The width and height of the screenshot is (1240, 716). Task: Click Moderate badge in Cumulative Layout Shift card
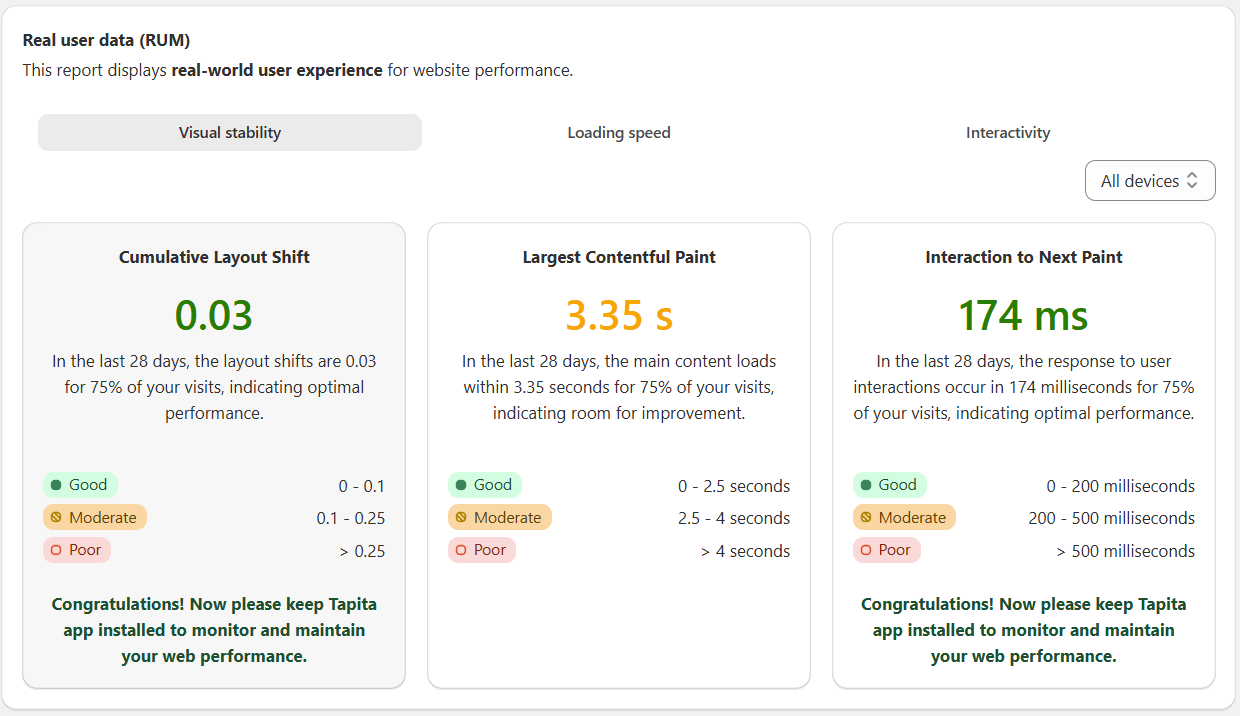[x=95, y=518]
